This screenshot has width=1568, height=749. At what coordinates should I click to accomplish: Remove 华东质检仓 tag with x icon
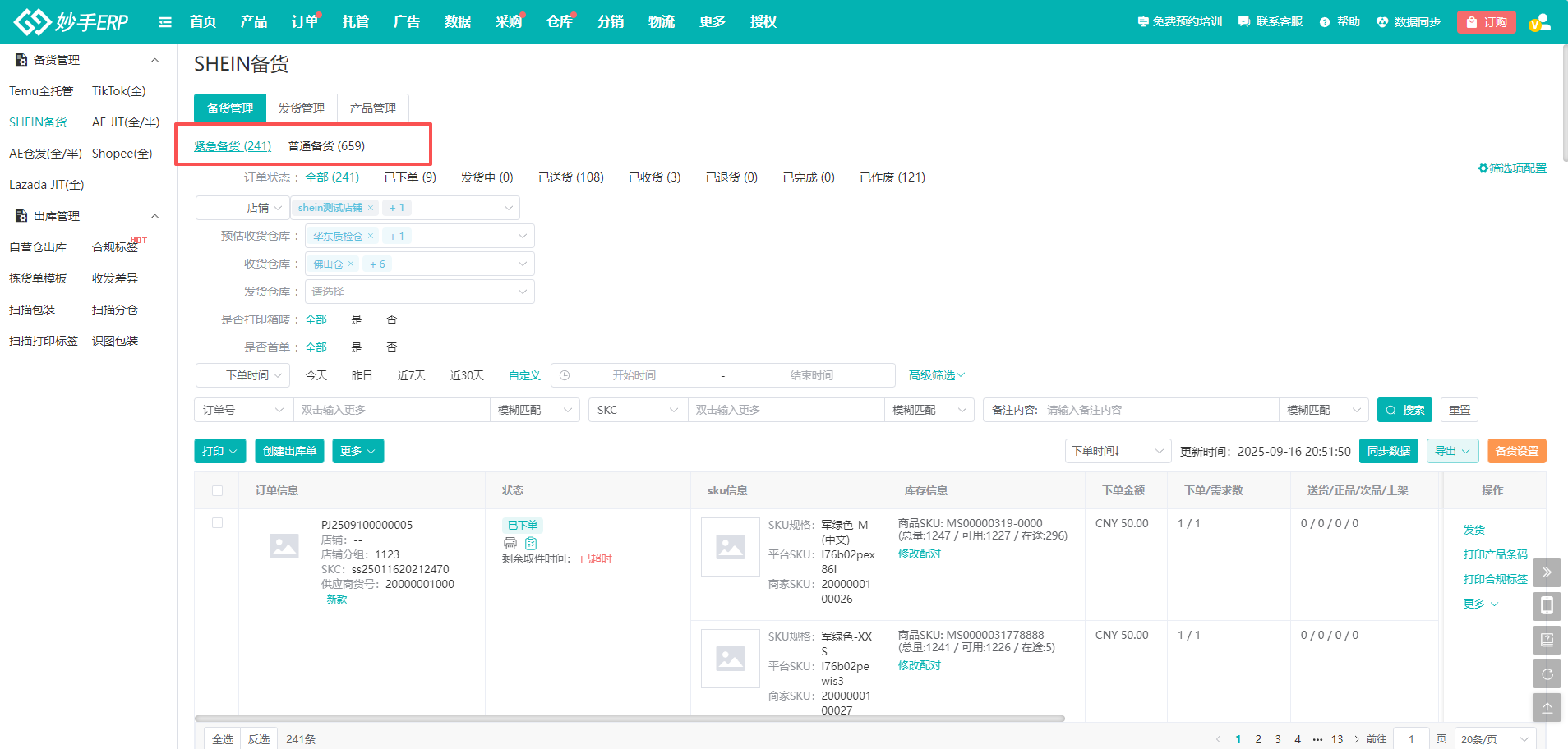click(371, 236)
